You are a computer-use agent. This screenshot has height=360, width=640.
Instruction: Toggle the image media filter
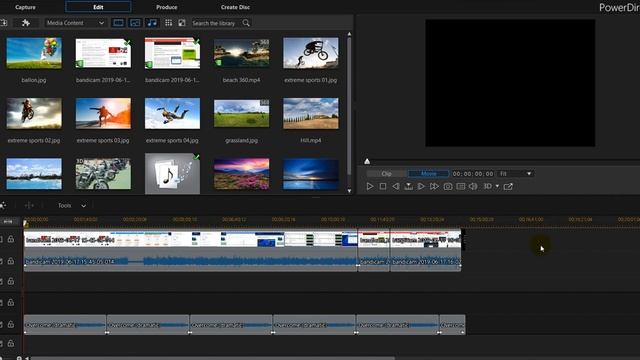[x=135, y=23]
